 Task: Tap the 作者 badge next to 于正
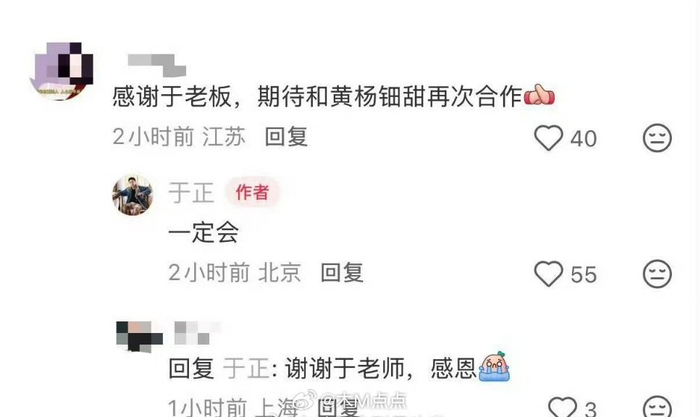[253, 192]
